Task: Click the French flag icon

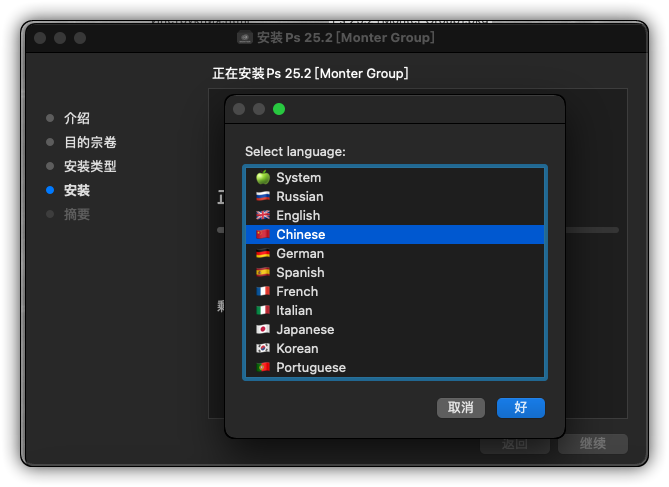Action: [x=263, y=291]
